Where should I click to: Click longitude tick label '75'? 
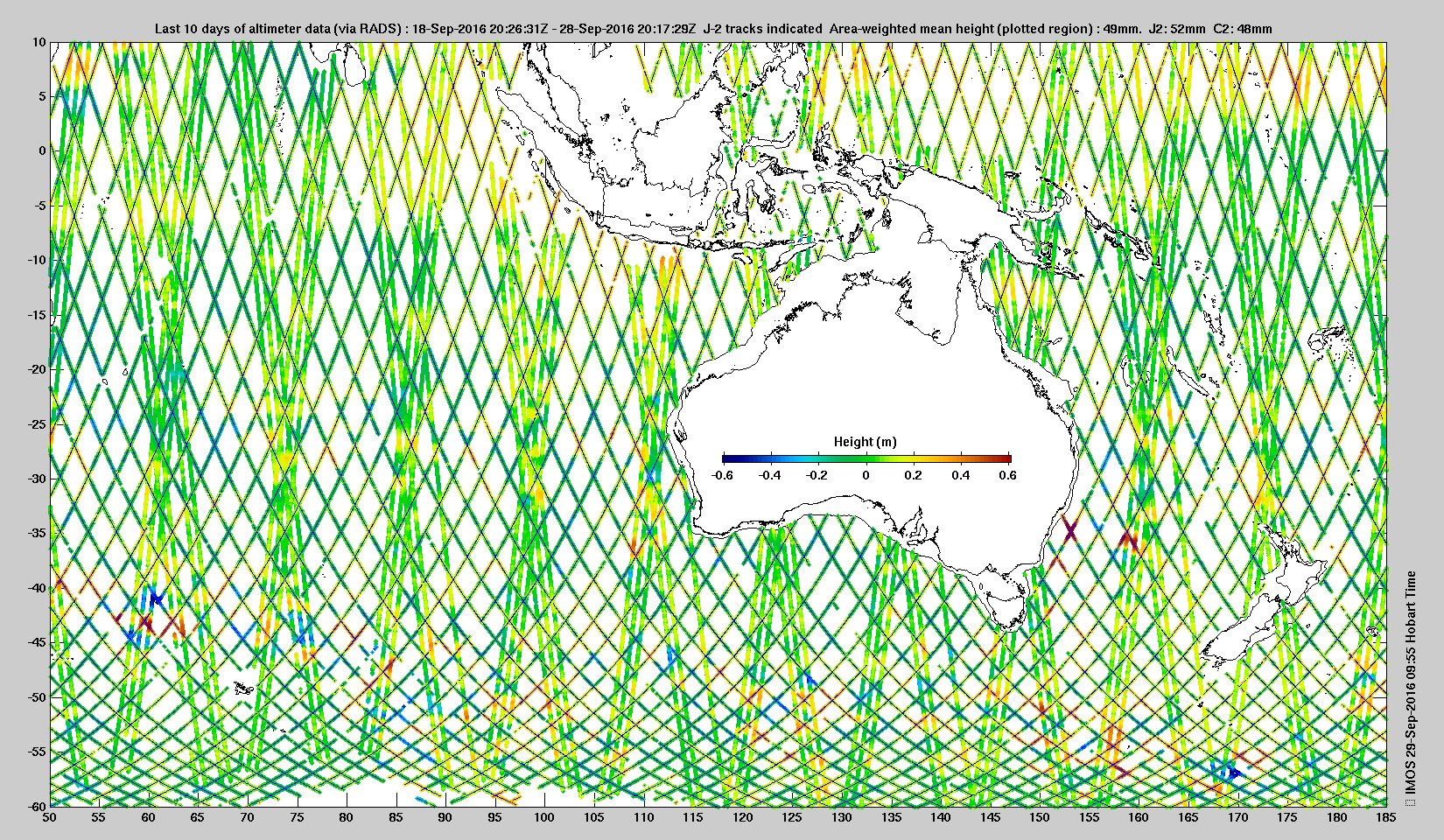coord(298,817)
